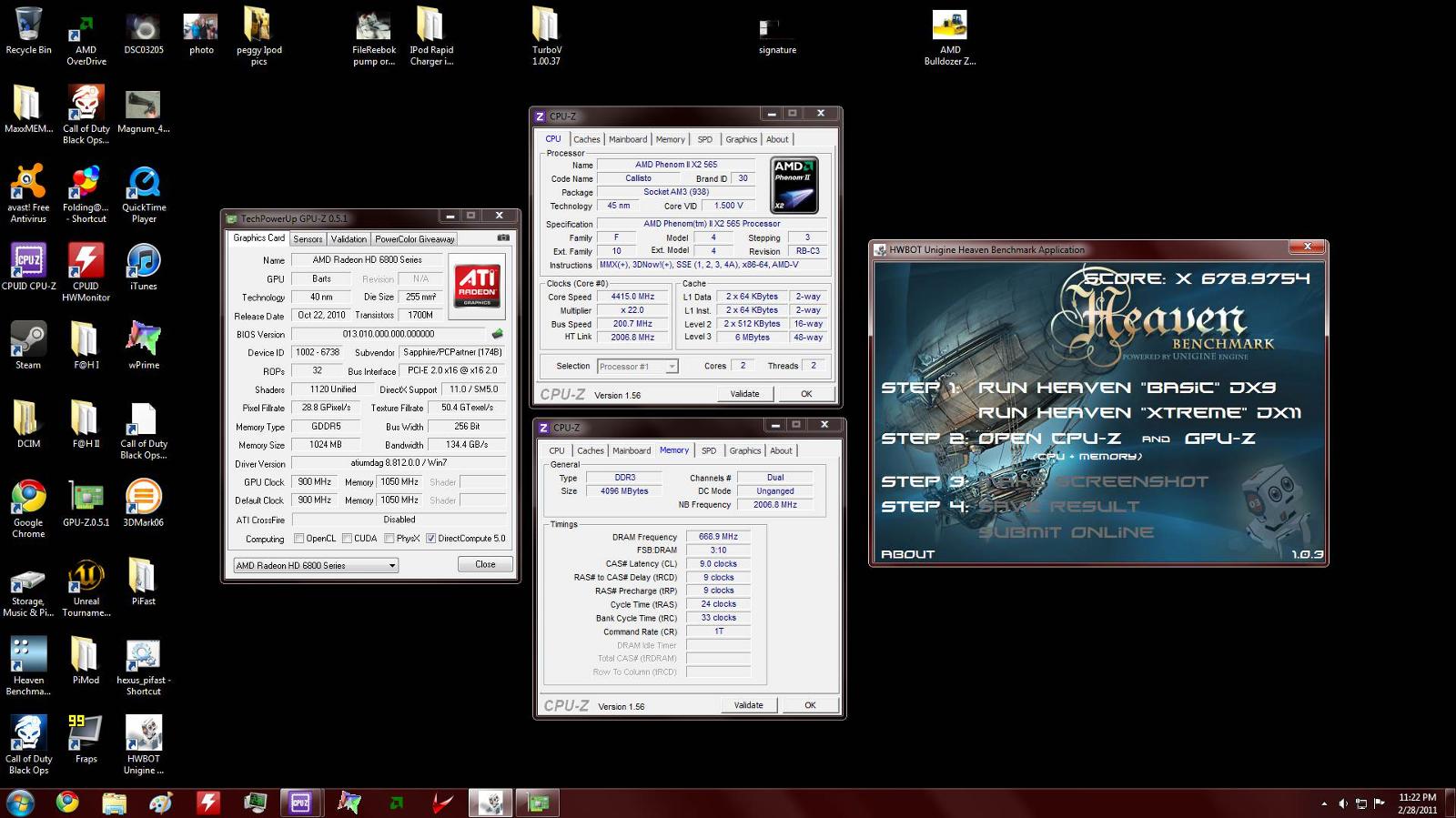Open GPU-Z.0.5.1 desktop icon
This screenshot has width=1456, height=818.
pos(86,503)
